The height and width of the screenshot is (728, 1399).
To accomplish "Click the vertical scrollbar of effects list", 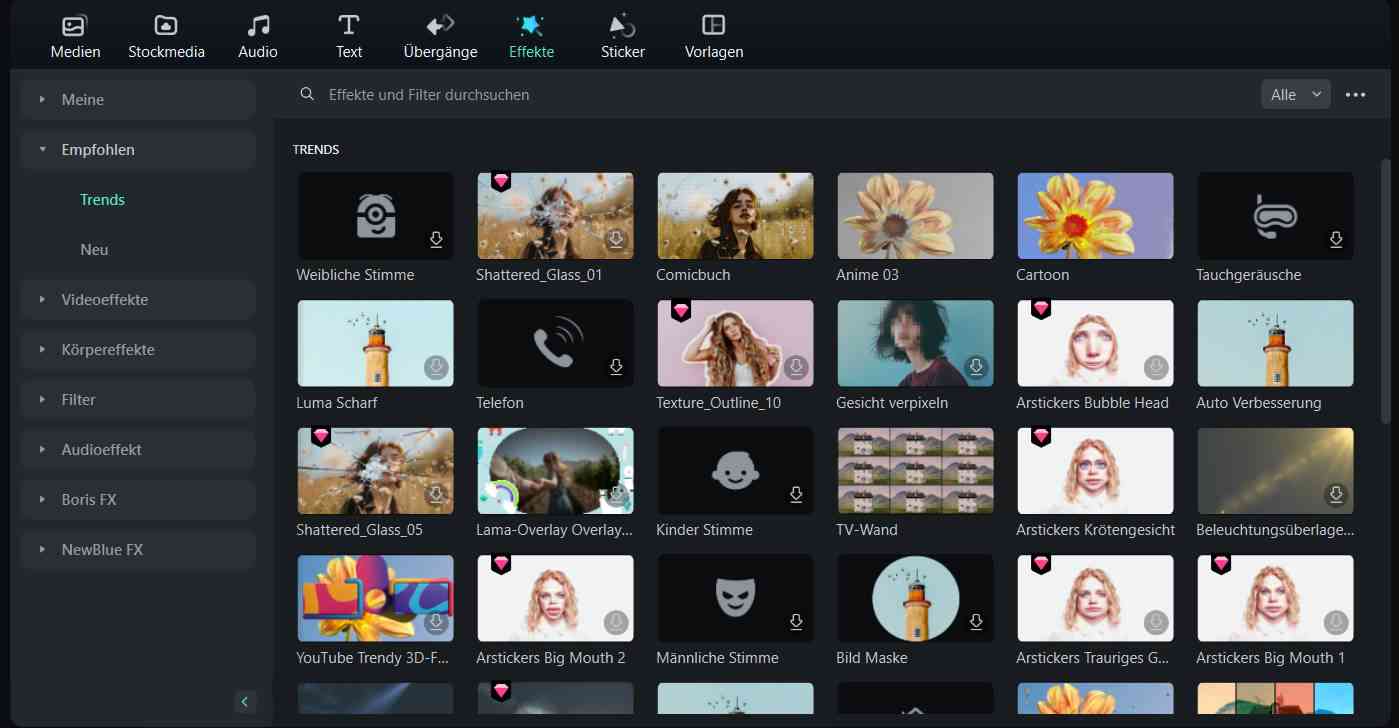I will (x=1385, y=290).
